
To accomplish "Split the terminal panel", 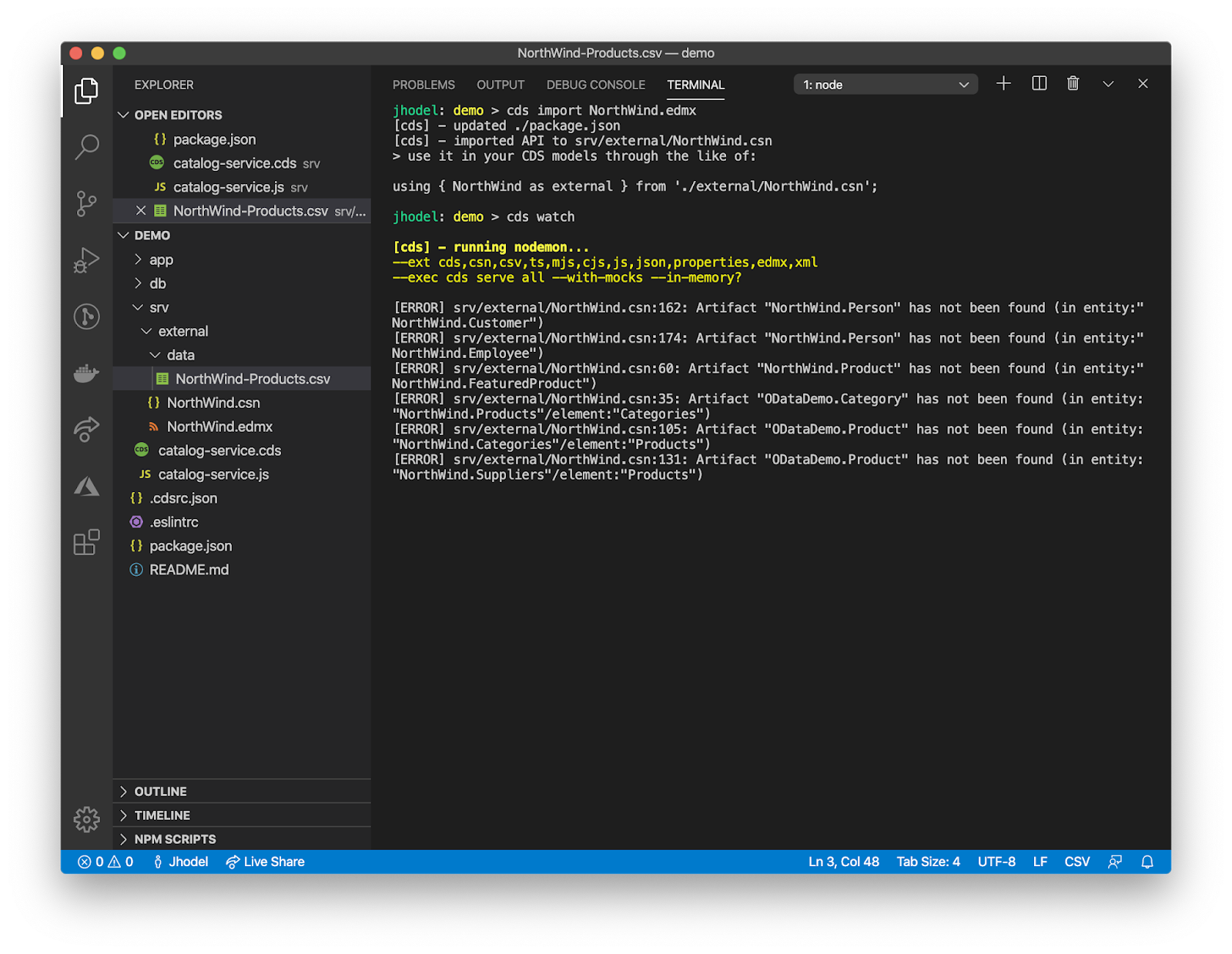I will pos(1038,83).
